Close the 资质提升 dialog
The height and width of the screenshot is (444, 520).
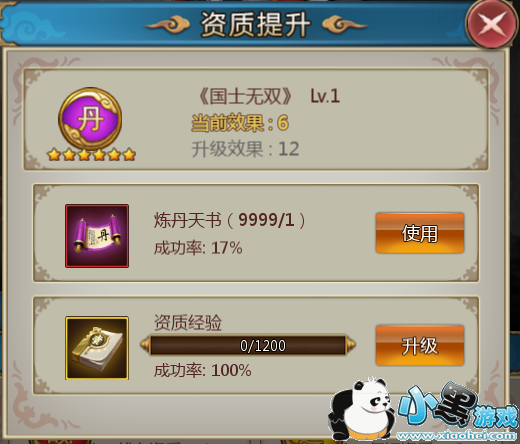[492, 25]
